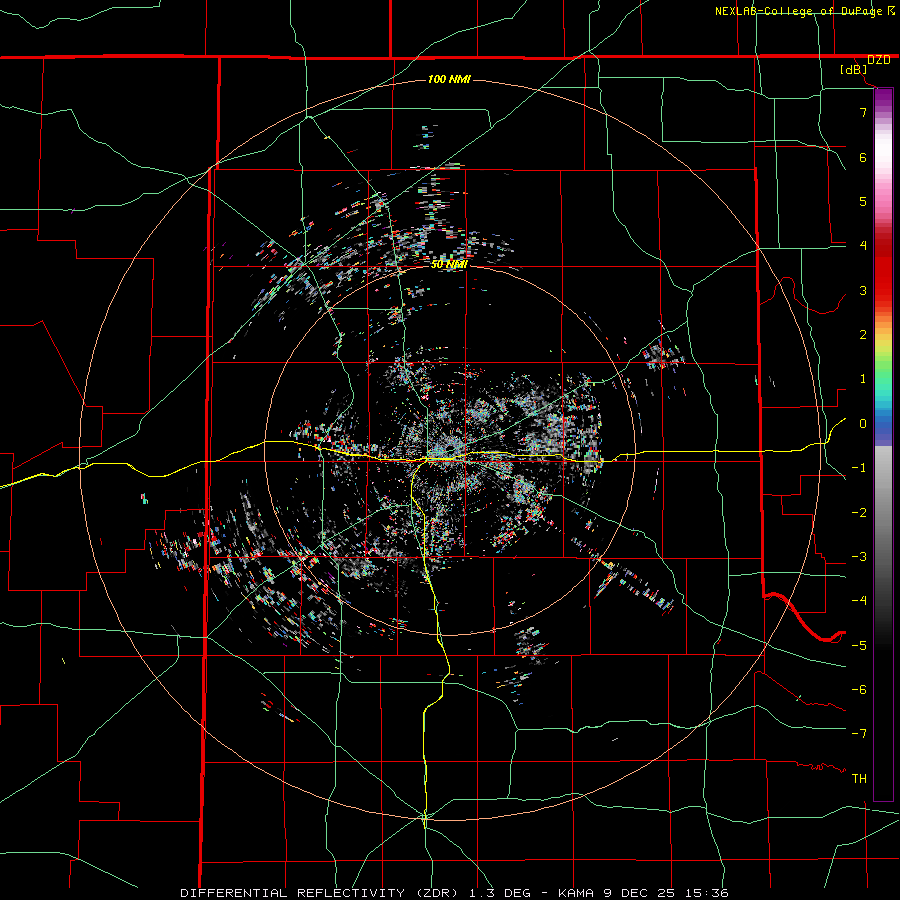Click the 6 value on the color scale
The width and height of the screenshot is (900, 900).
pyautogui.click(x=863, y=157)
